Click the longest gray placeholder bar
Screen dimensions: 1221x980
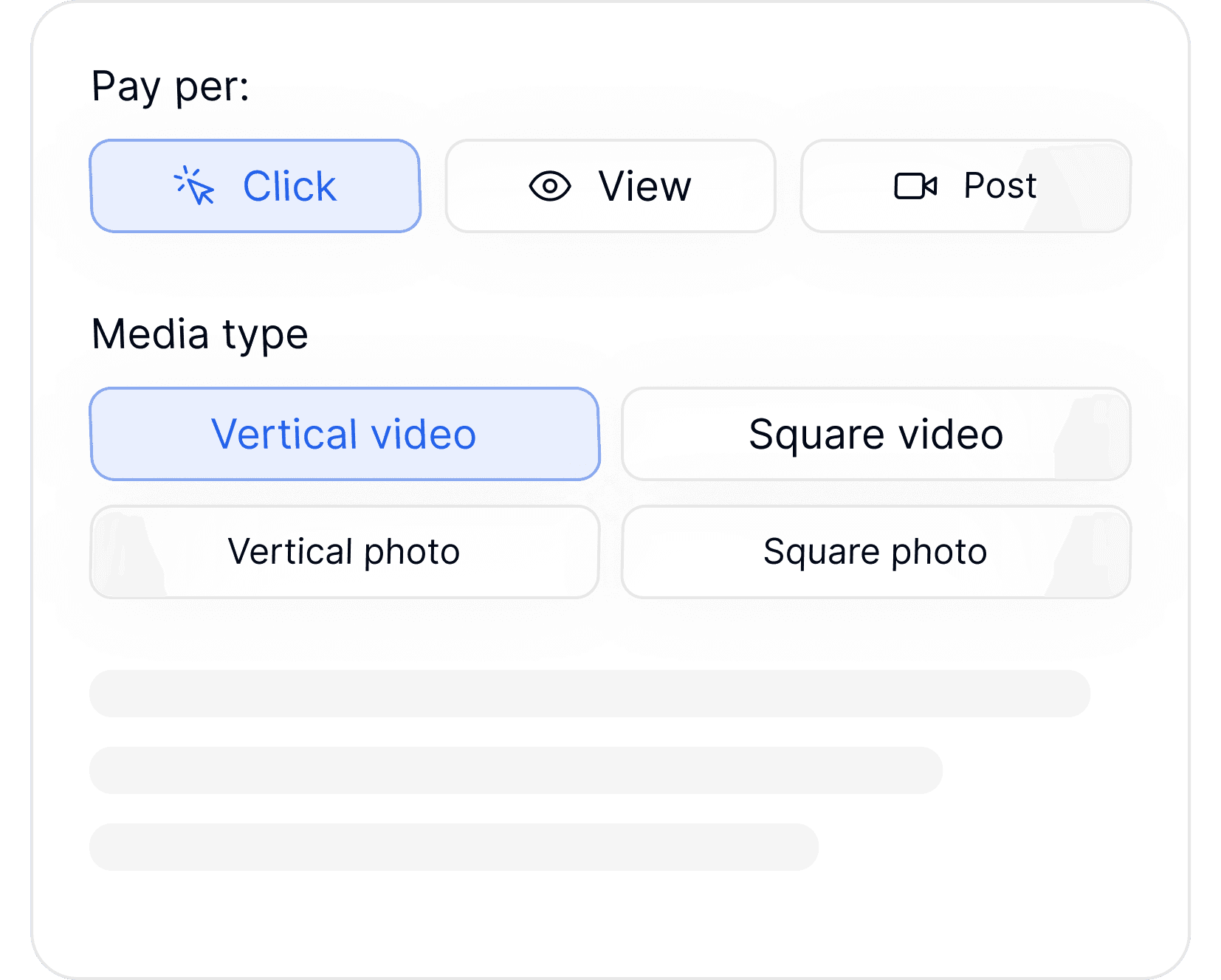coord(590,694)
